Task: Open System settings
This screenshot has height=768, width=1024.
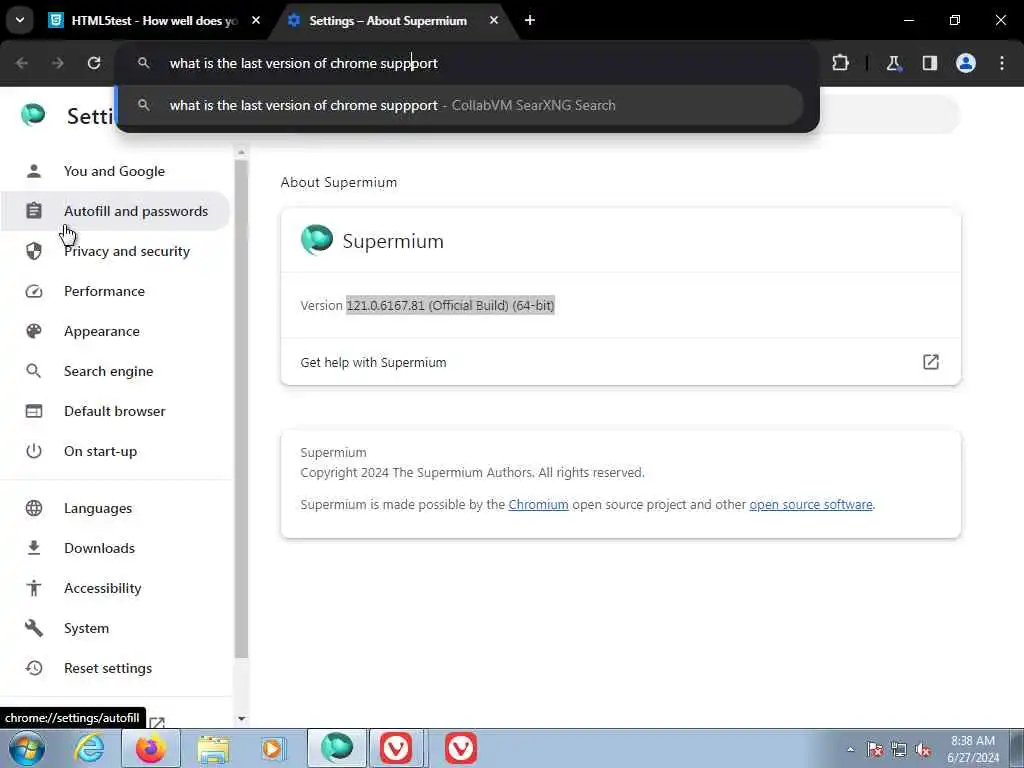Action: click(x=115, y=628)
